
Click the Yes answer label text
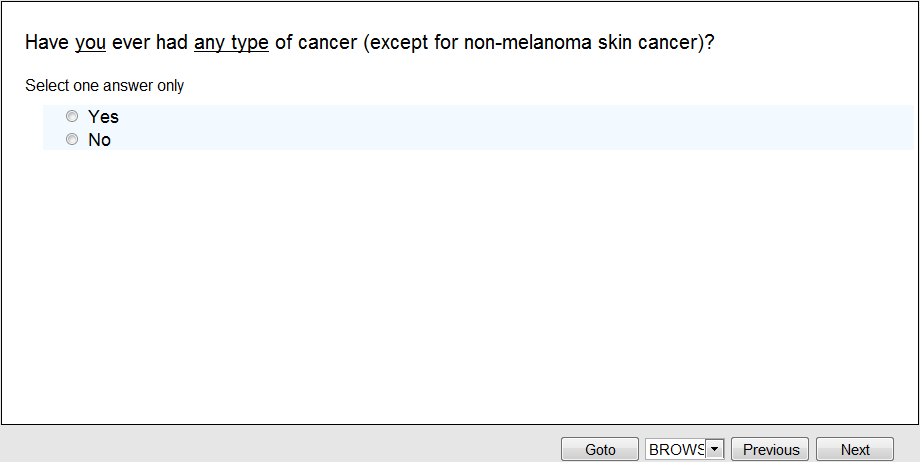[x=103, y=117]
